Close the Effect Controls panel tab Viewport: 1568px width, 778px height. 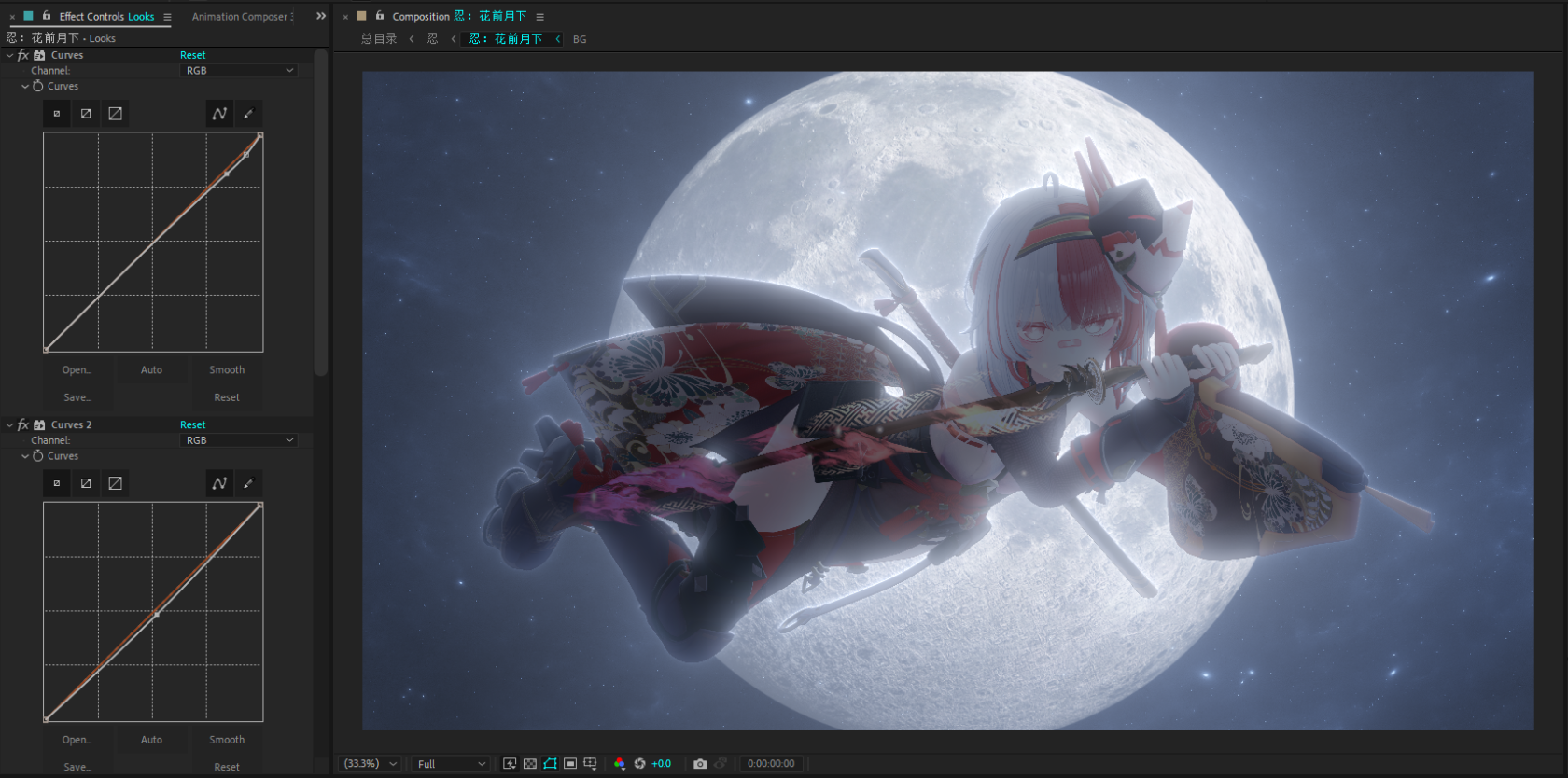click(x=12, y=17)
